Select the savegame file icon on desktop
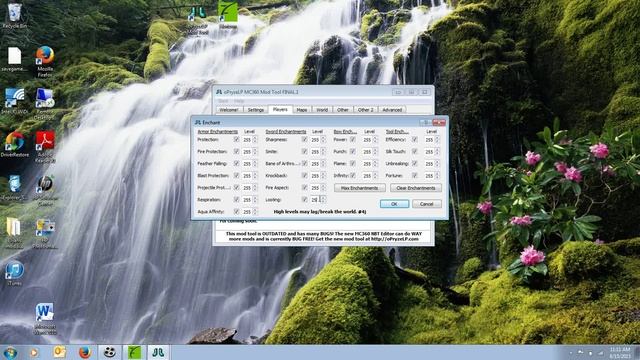The width and height of the screenshot is (640, 360). [x=14, y=59]
